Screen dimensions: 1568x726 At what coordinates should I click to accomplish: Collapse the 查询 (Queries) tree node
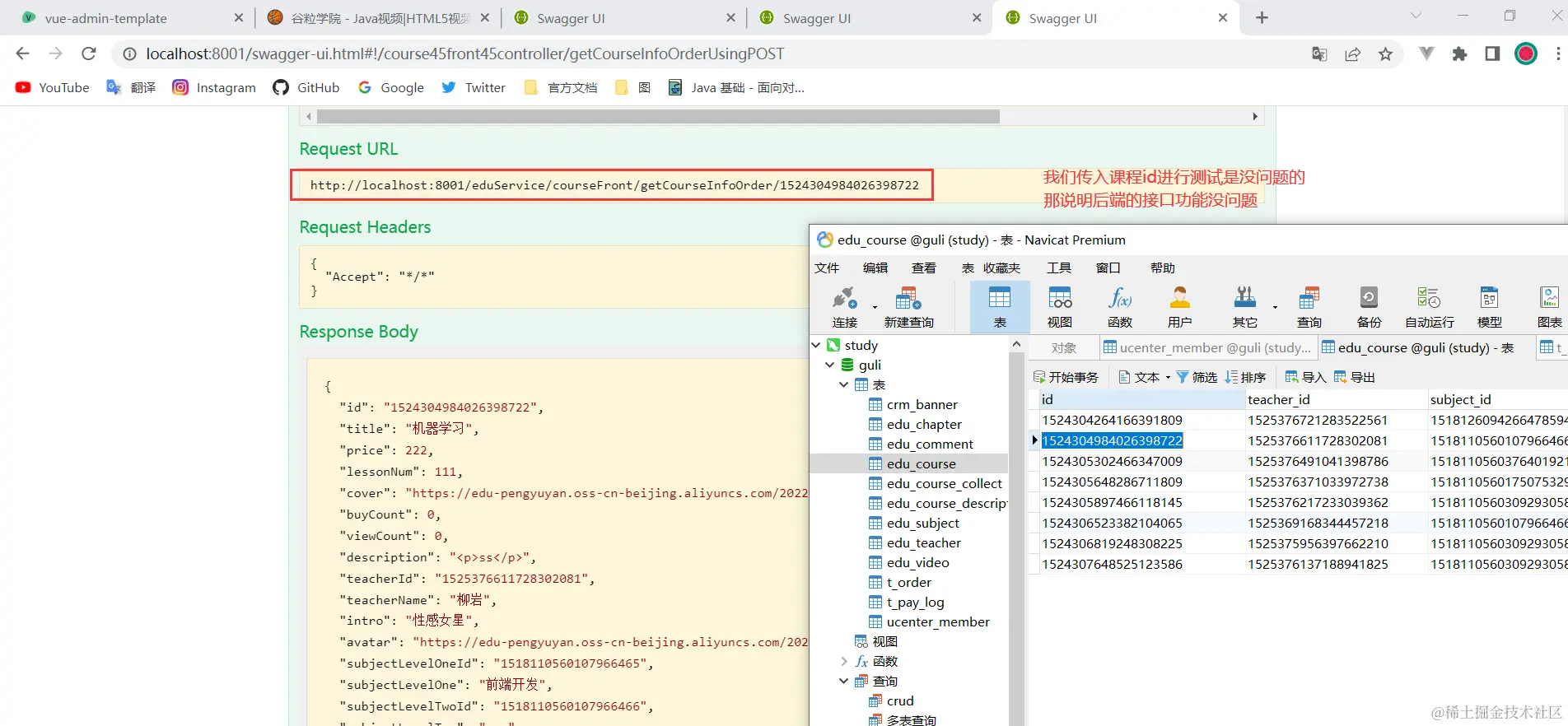coord(843,681)
